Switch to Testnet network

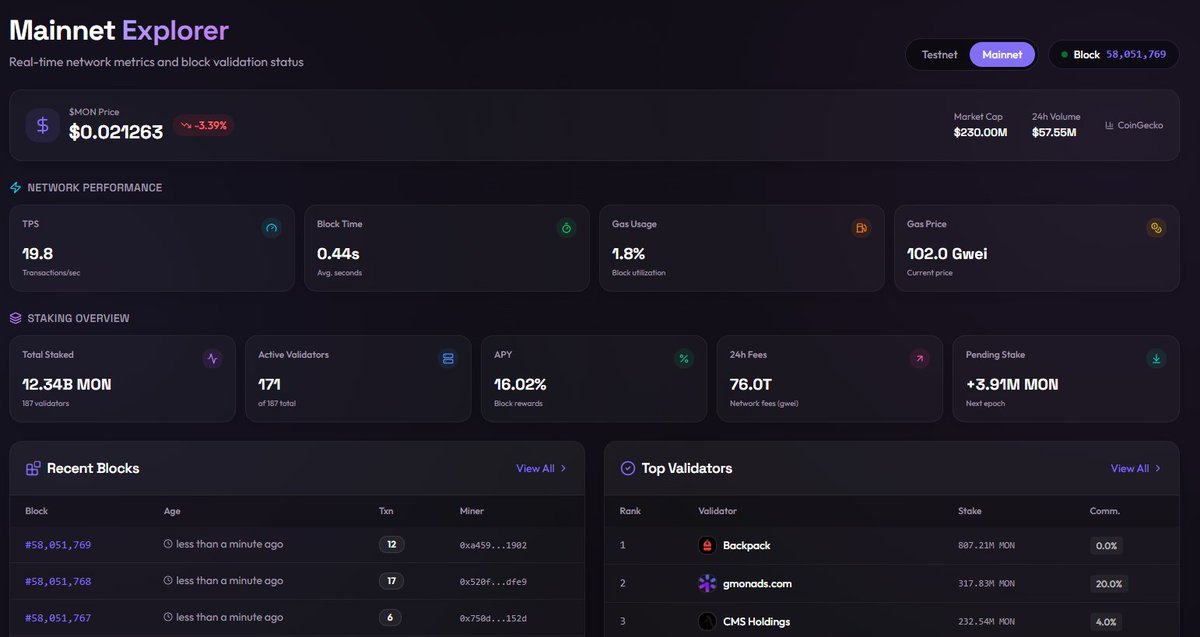[x=939, y=54]
